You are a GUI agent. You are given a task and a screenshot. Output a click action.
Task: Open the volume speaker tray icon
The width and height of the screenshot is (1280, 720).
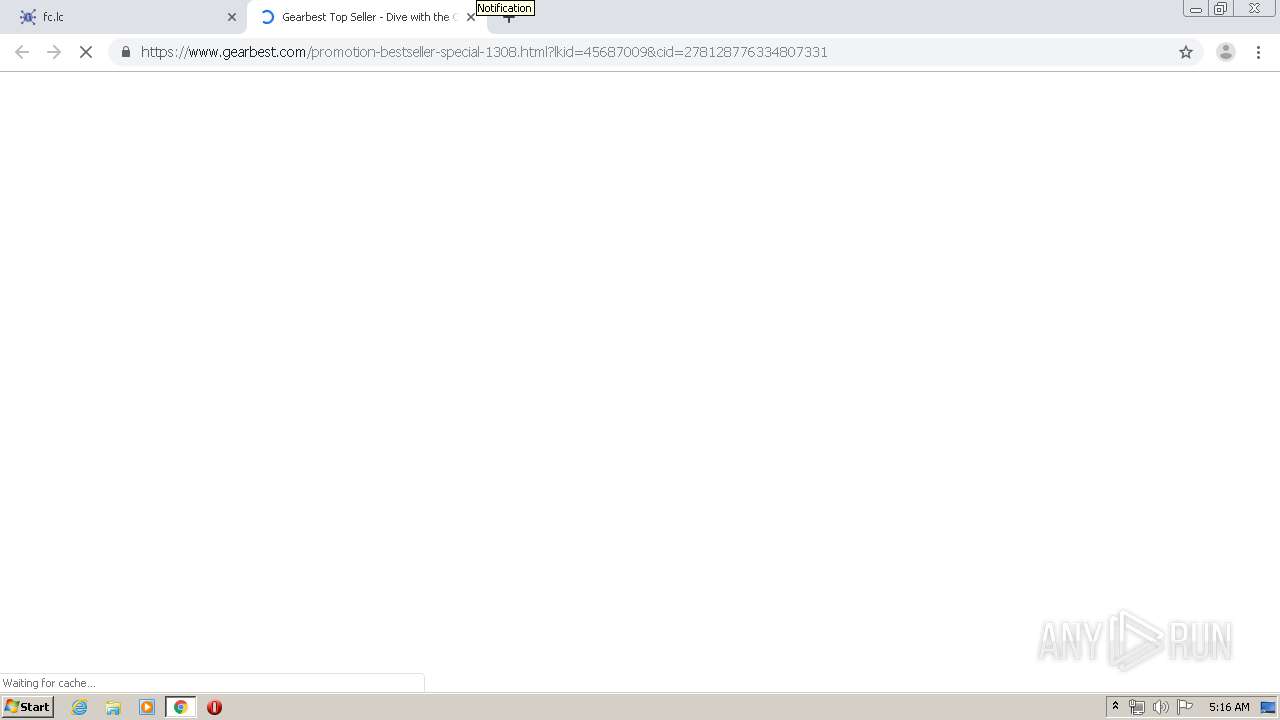1161,707
